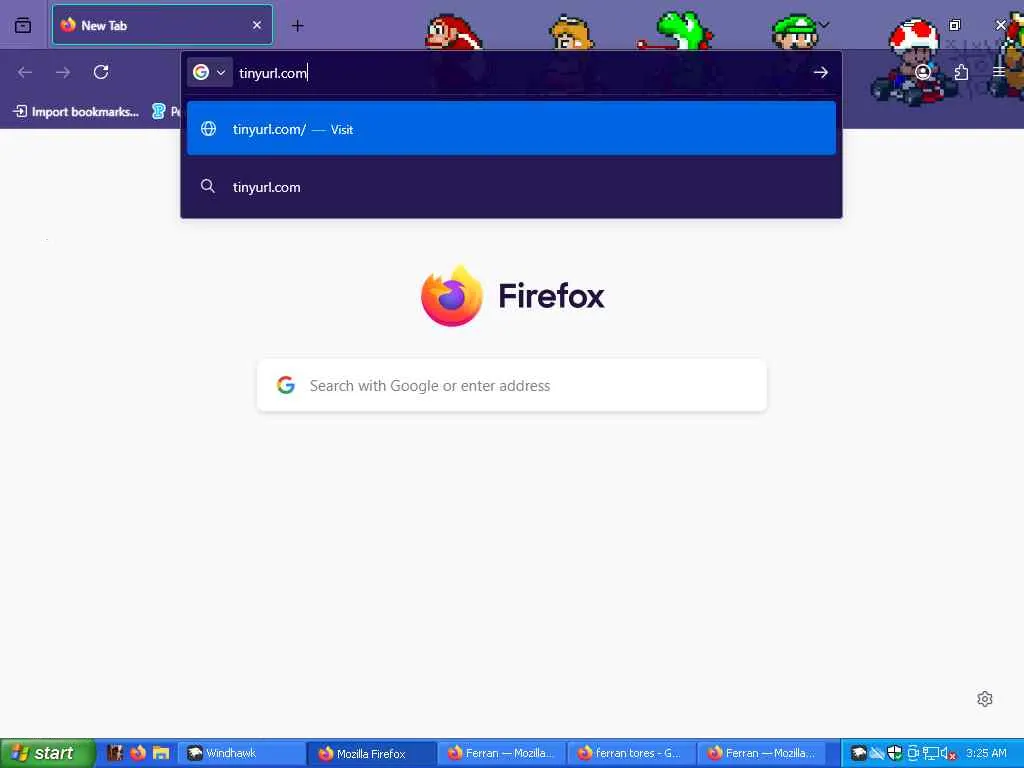Open the search engine selector dropdown
Image resolution: width=1024 pixels, height=768 pixels.
tap(209, 72)
